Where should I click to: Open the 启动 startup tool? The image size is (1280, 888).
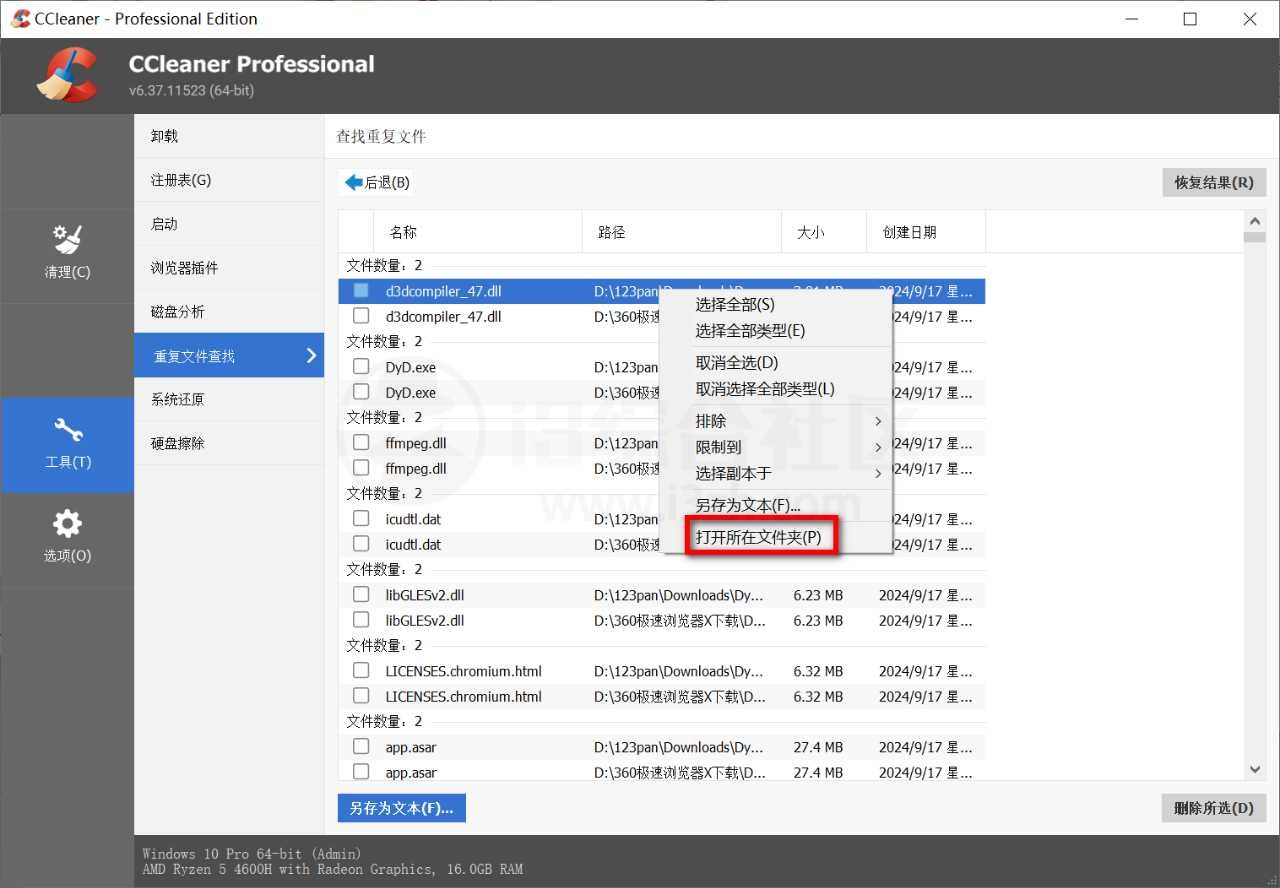click(x=229, y=224)
